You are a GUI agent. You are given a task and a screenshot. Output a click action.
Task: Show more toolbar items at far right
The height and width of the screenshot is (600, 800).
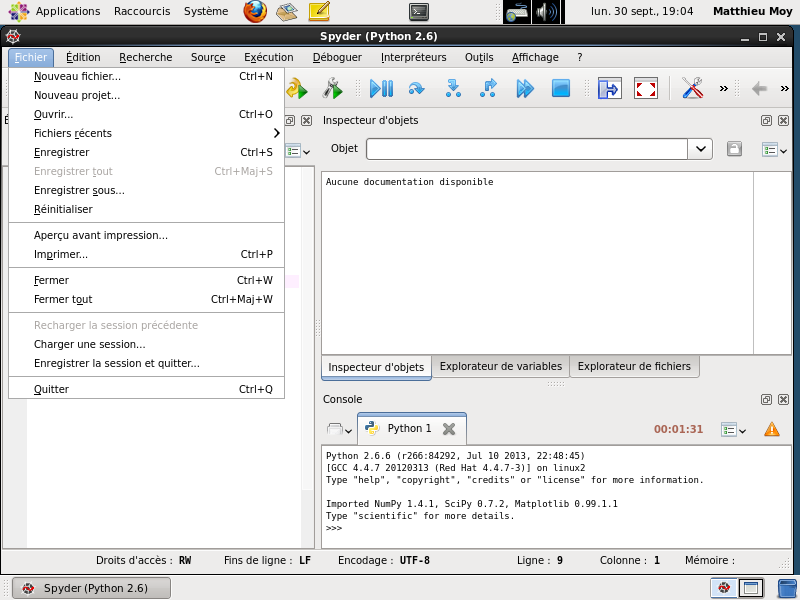coord(785,89)
